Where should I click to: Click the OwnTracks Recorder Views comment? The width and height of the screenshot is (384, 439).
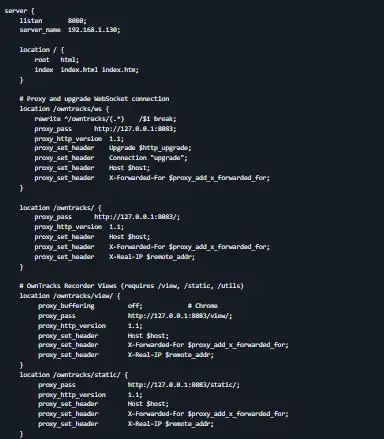point(132,286)
